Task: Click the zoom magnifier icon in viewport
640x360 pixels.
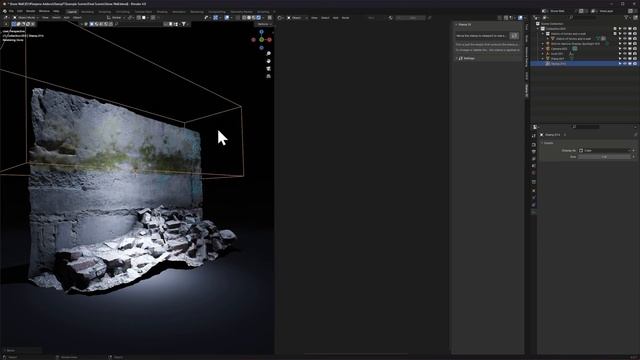Action: (269, 53)
